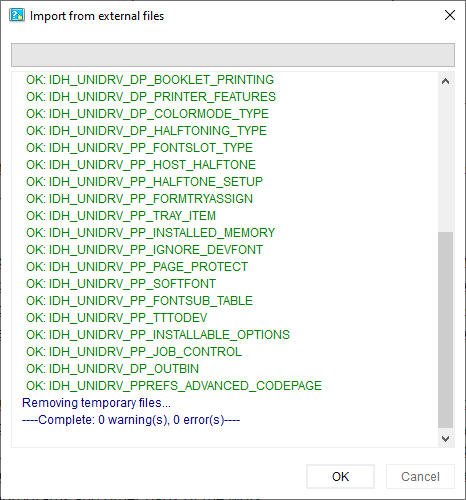Select the IDH_UNIDRV_DP_BOOKLET_PRINTING log line
The image size is (466, 500).
(x=150, y=80)
